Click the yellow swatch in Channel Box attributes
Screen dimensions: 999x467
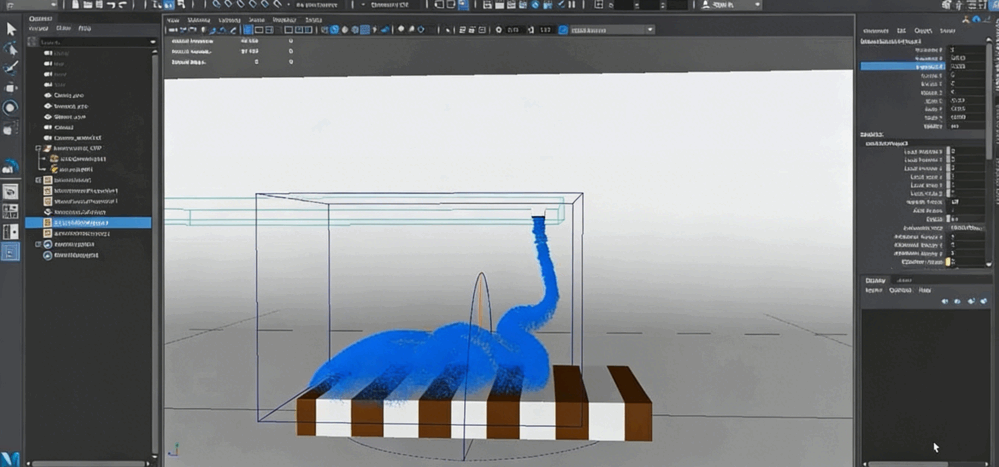coord(949,262)
